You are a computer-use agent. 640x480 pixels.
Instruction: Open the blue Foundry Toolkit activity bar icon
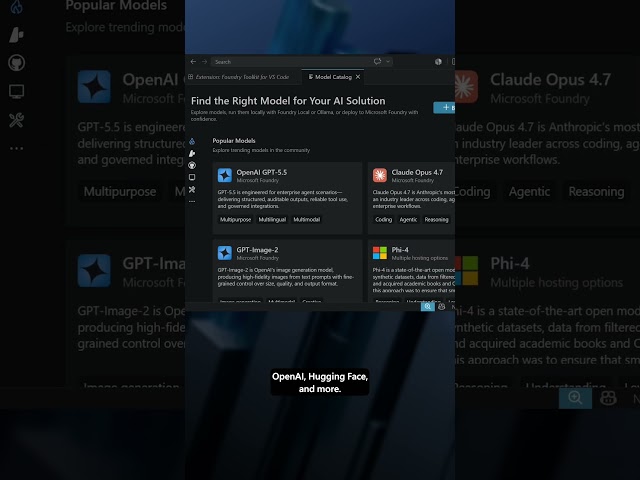[192, 141]
